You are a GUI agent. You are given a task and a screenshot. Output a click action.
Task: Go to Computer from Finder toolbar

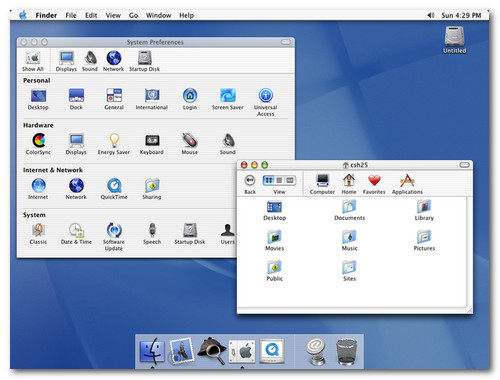[x=322, y=184]
